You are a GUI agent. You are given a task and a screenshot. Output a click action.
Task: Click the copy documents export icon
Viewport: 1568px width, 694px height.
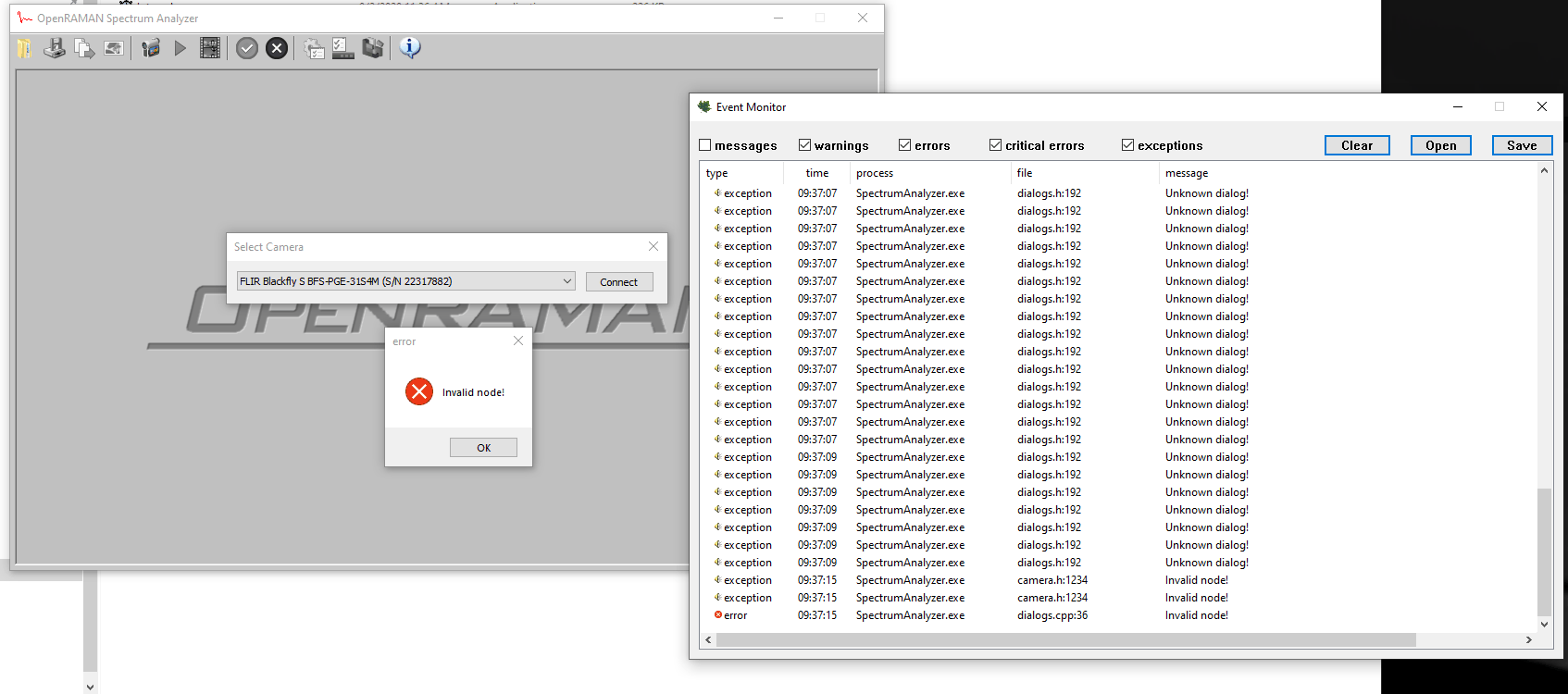[x=84, y=48]
